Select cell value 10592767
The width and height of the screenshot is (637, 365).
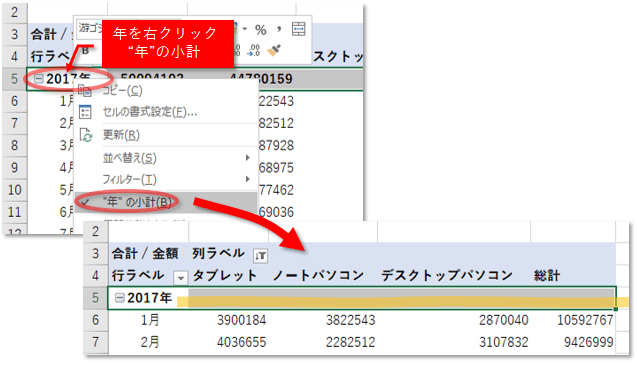(585, 320)
